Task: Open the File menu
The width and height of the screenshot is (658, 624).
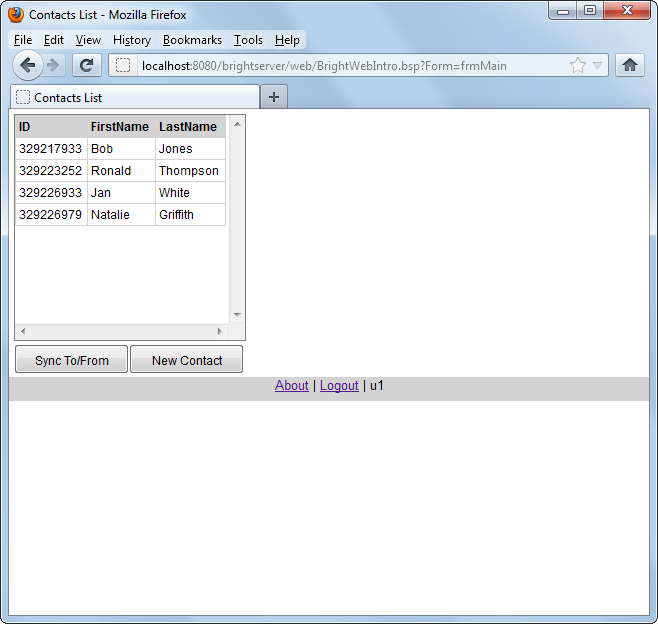Action: click(23, 40)
